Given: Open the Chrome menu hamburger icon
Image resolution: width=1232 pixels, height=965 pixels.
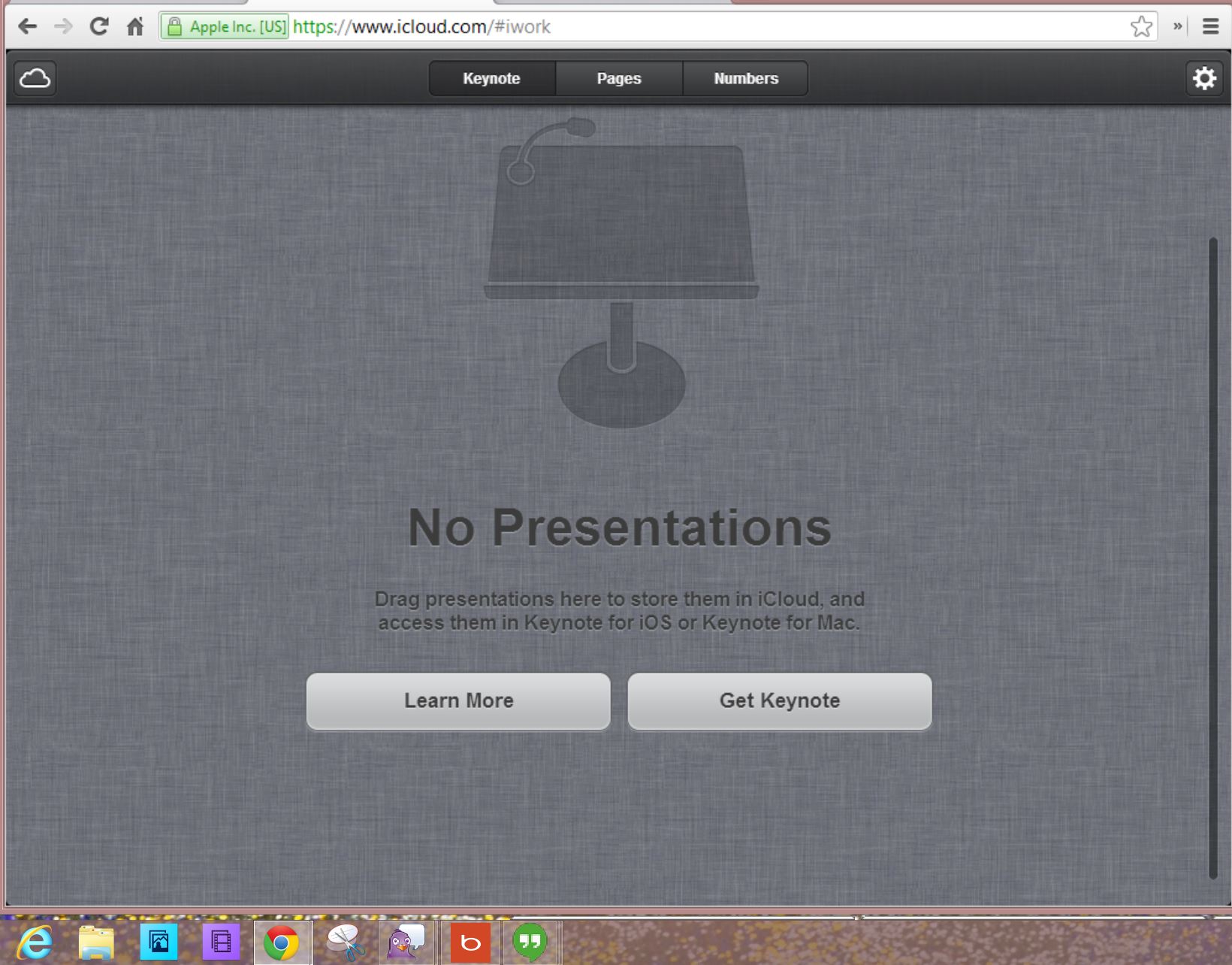Looking at the screenshot, I should pyautogui.click(x=1210, y=27).
